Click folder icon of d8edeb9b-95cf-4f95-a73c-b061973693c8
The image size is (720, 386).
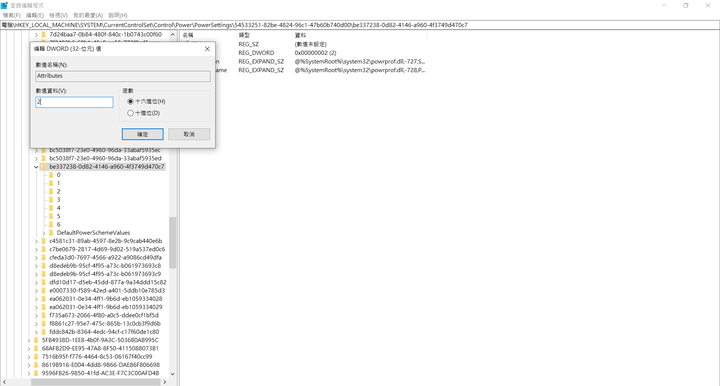(x=44, y=266)
